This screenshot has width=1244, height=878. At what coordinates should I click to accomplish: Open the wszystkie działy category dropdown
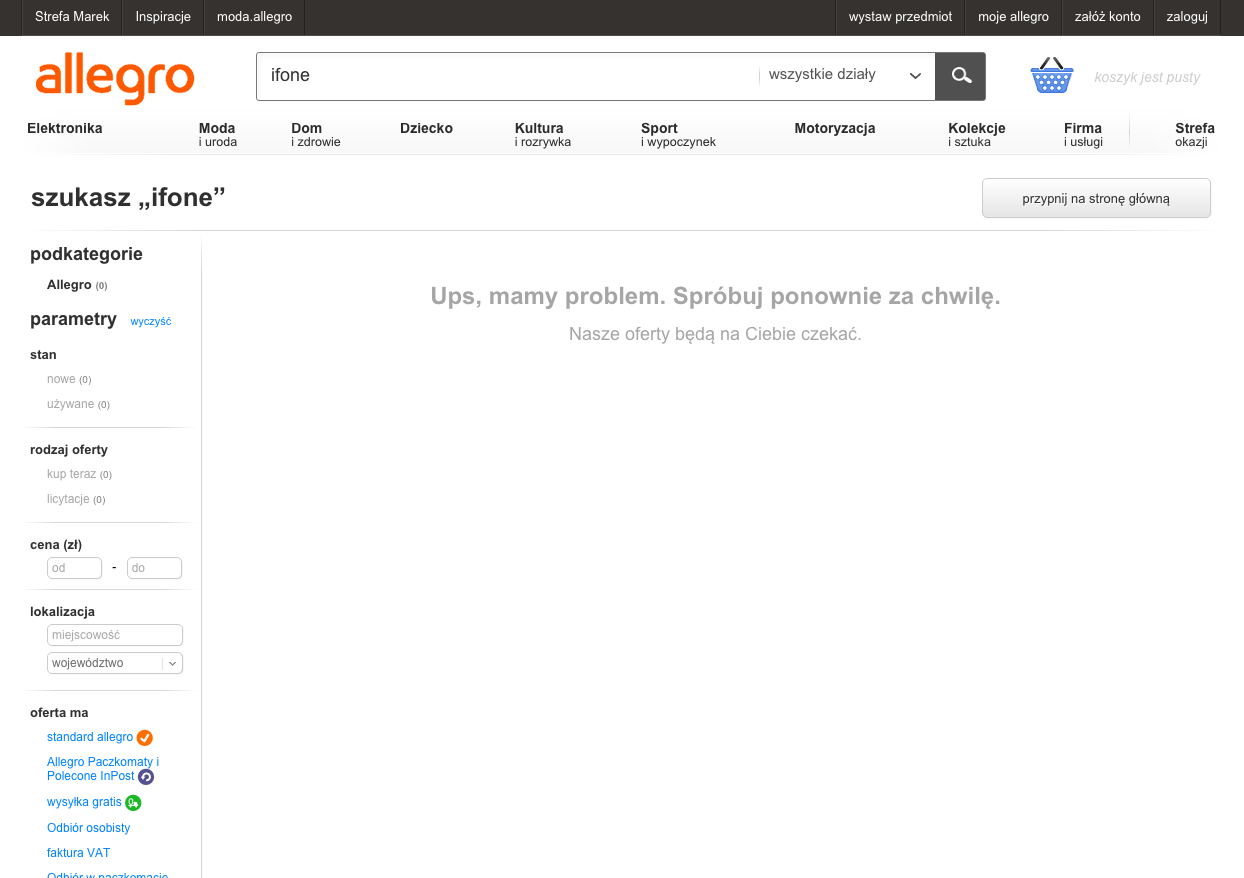point(846,75)
